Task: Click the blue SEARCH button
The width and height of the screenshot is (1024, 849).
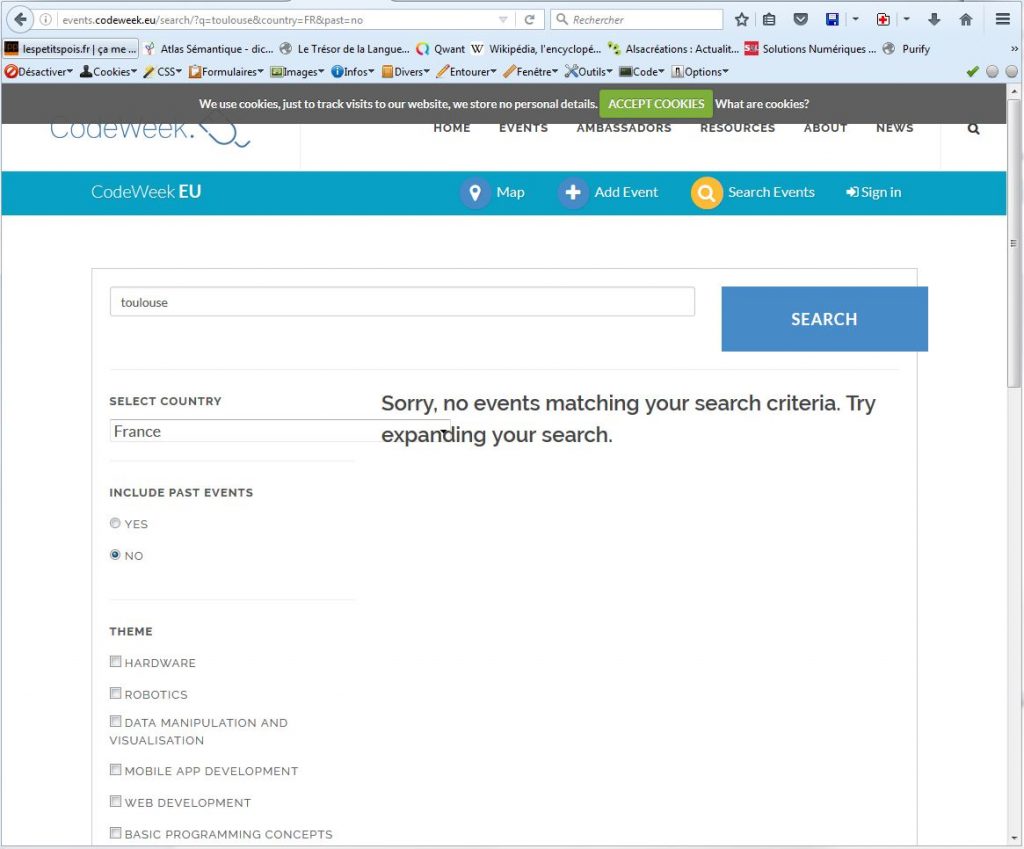Action: pyautogui.click(x=824, y=319)
